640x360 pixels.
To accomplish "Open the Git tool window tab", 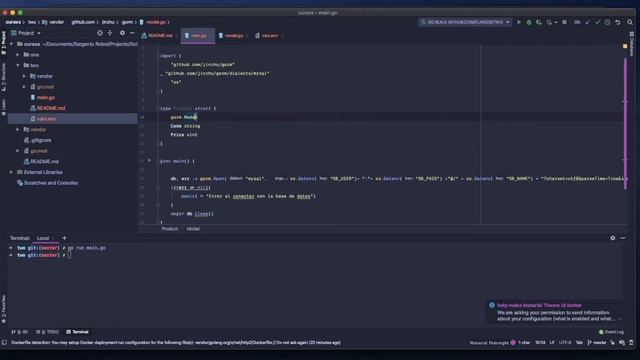I will (20, 332).
